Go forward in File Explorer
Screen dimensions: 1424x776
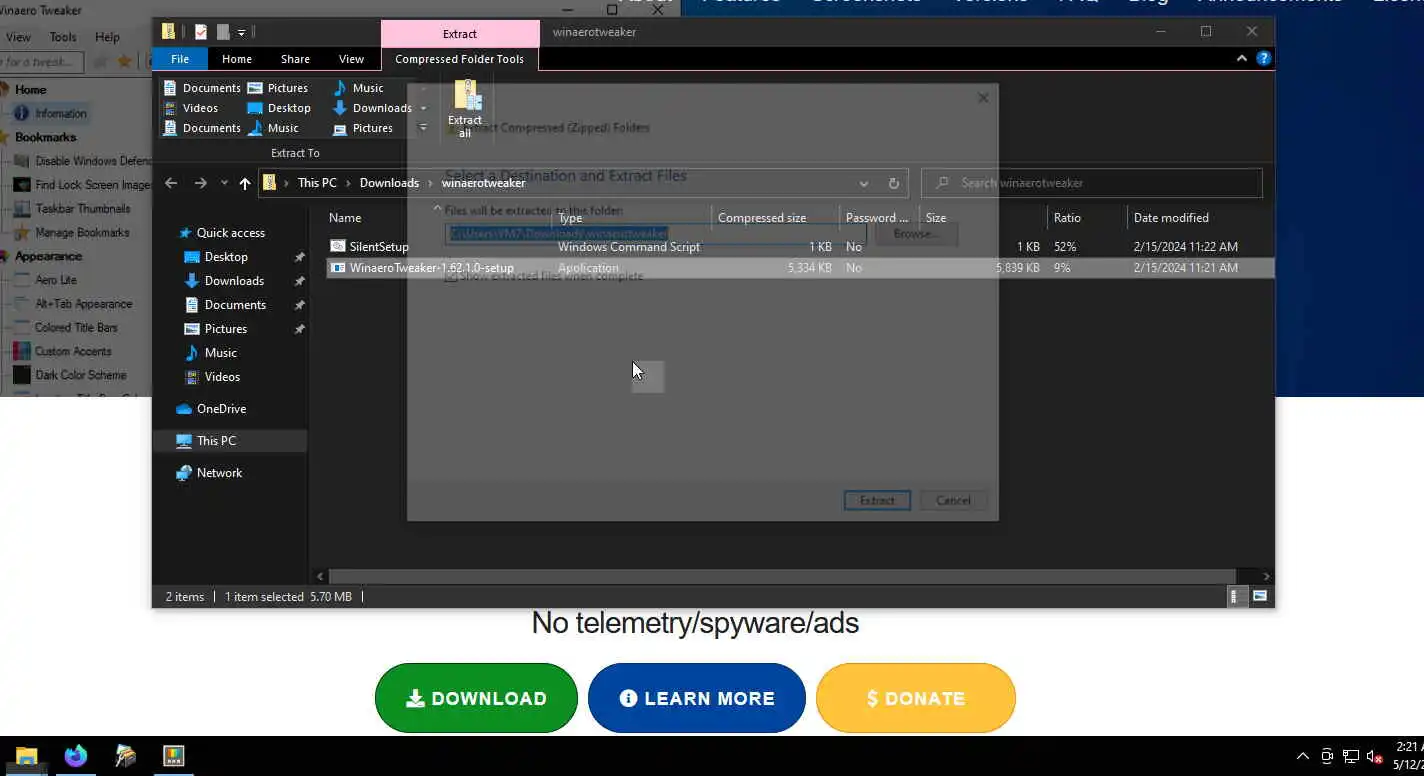[x=201, y=183]
